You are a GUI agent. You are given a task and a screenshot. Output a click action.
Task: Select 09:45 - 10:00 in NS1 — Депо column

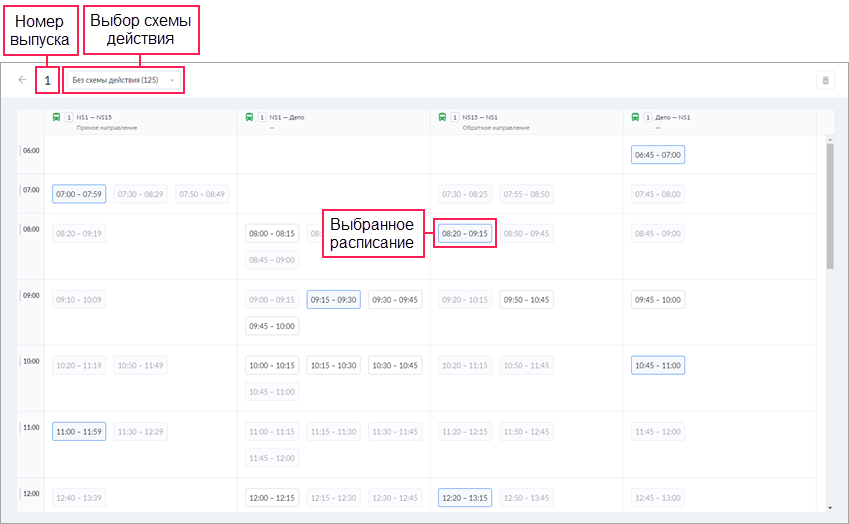272,326
